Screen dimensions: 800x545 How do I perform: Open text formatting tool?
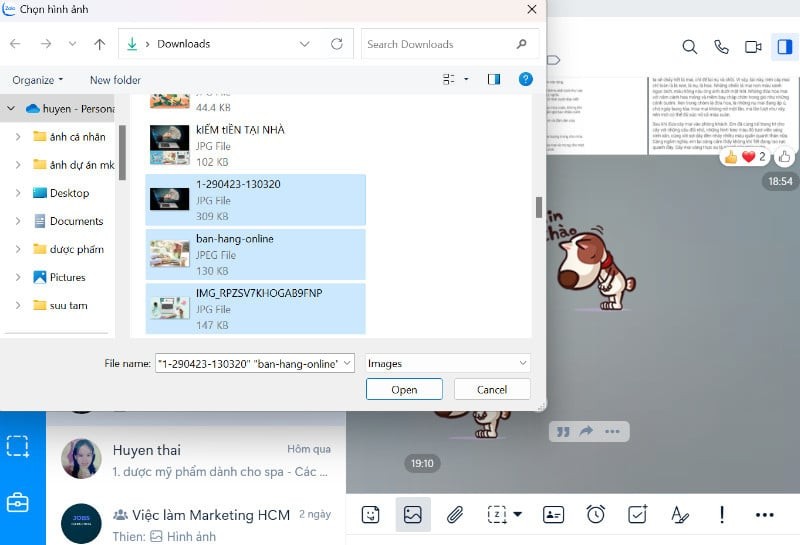[680, 514]
